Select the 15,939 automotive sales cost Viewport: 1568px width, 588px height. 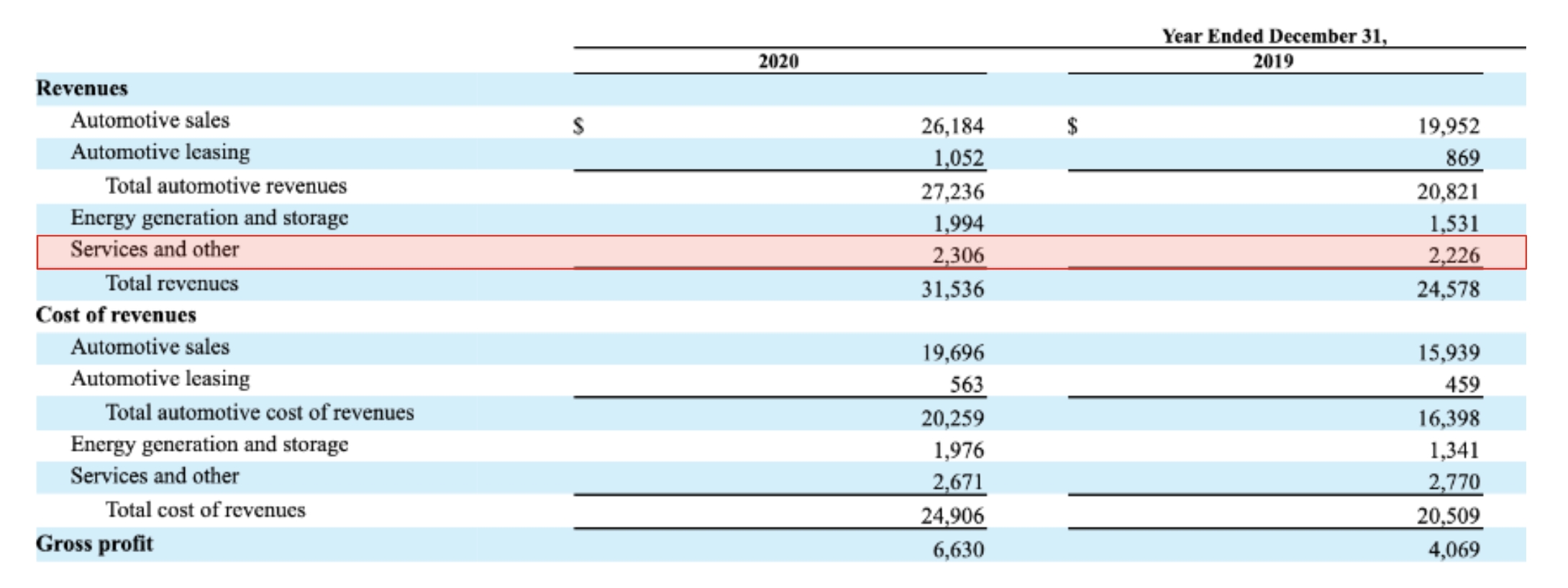(1448, 353)
